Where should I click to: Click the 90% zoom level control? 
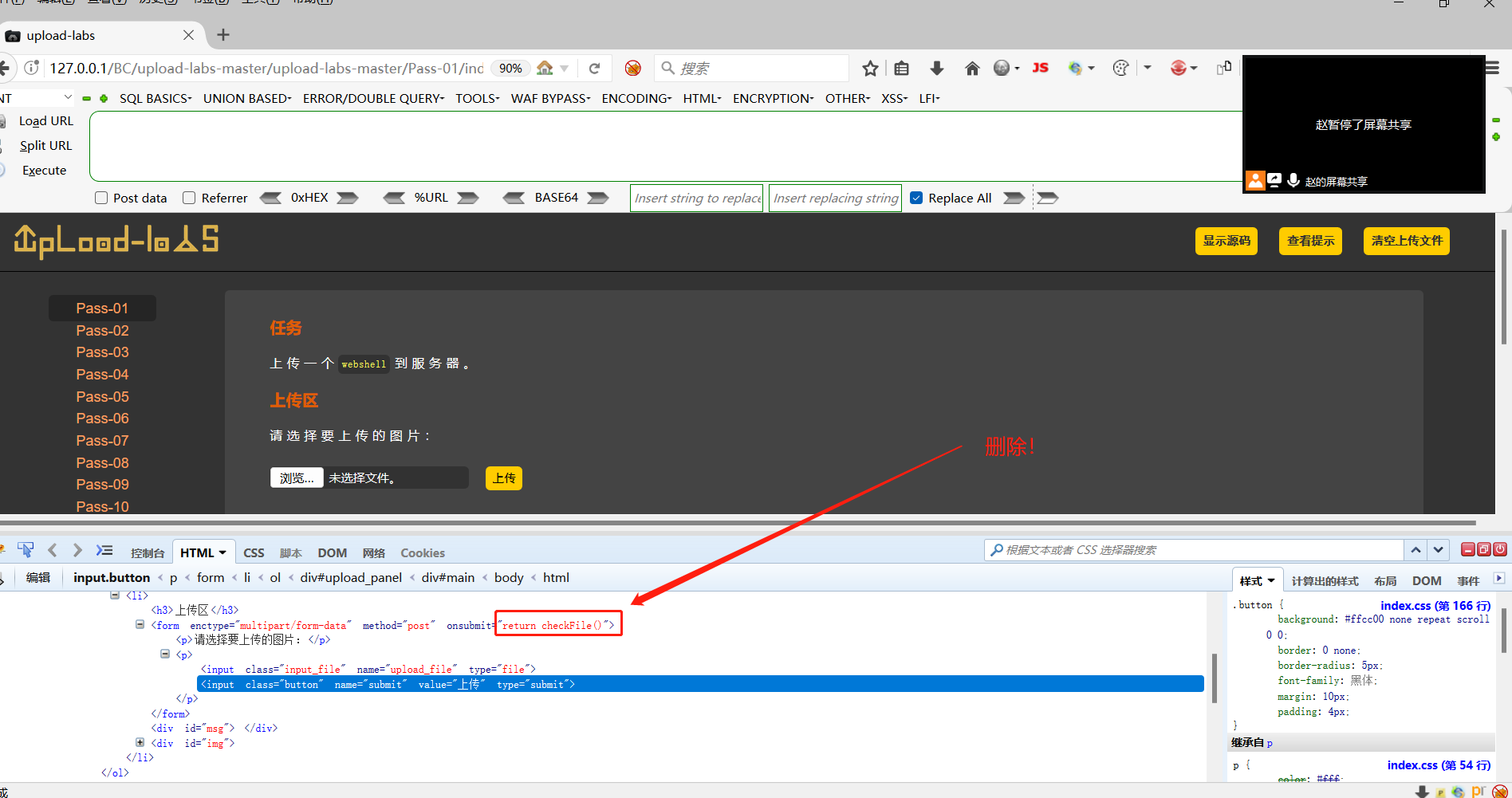[x=510, y=68]
